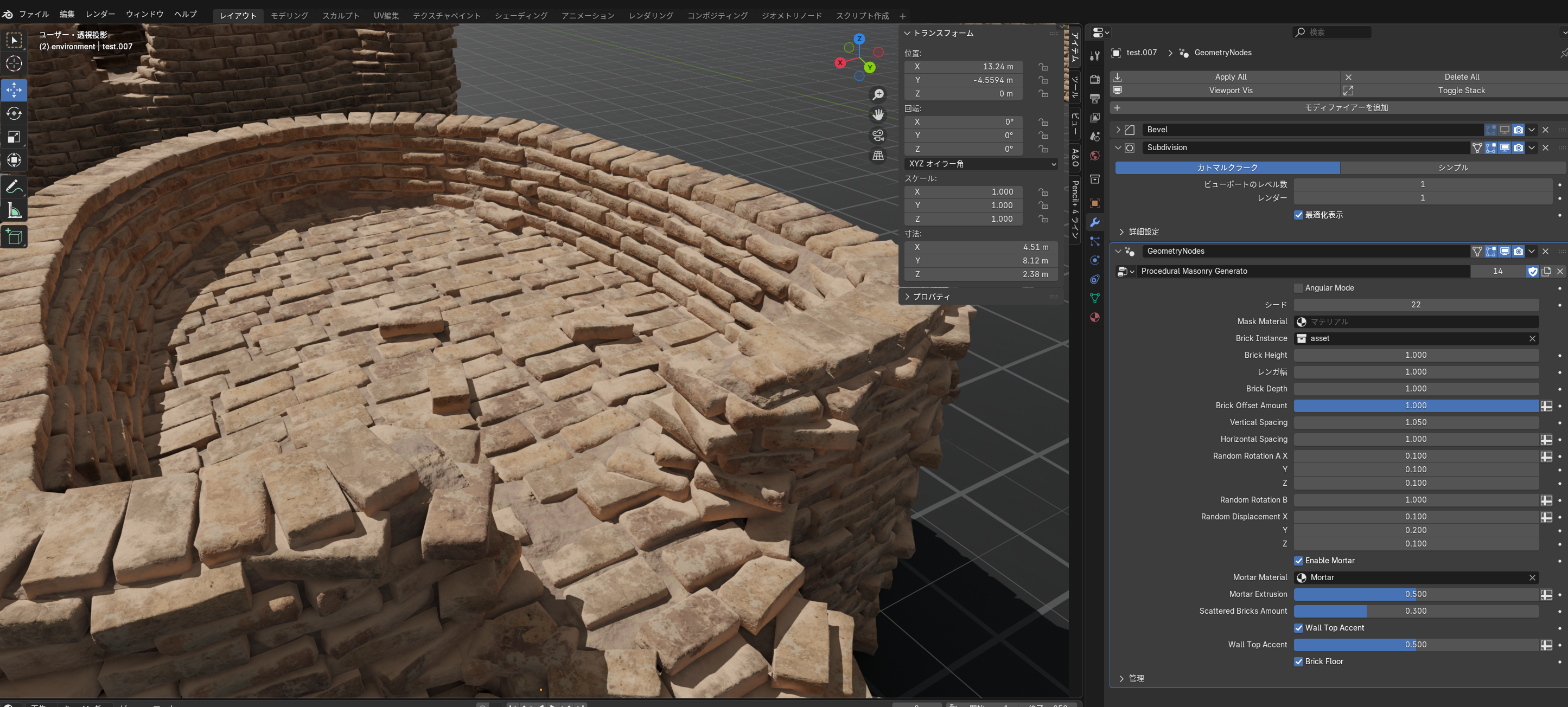The width and height of the screenshot is (1568, 707).
Task: Switch to the シェーディング workspace tab
Action: [520, 15]
